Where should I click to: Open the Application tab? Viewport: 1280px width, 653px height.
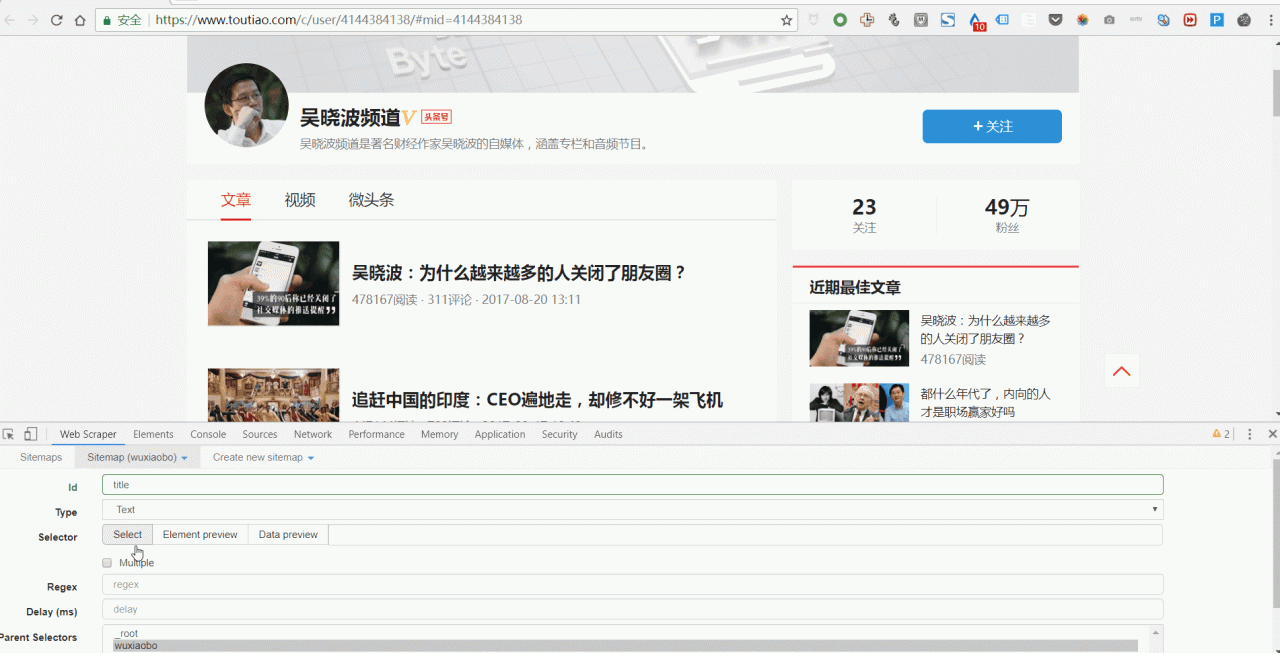click(500, 434)
